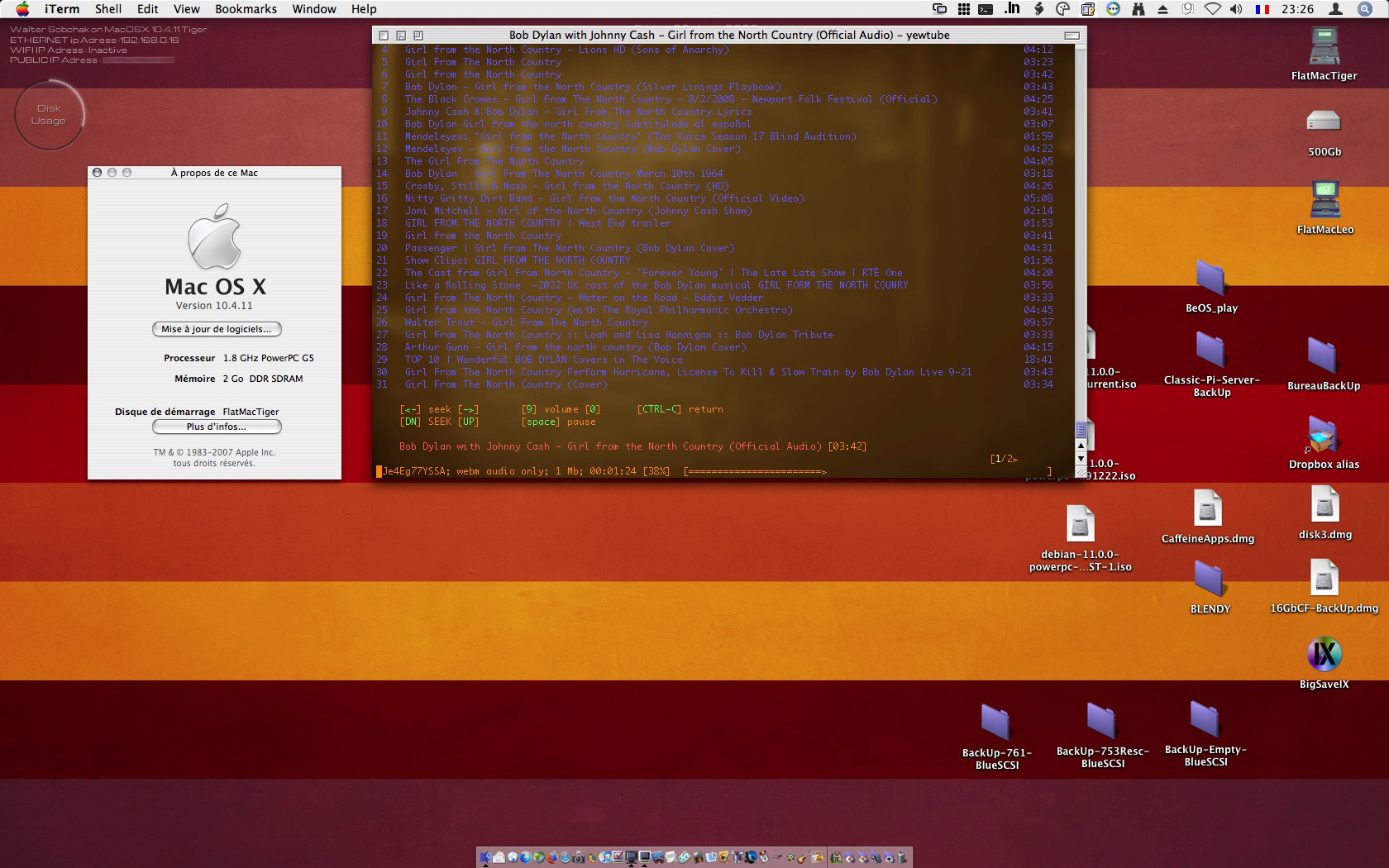
Task: Open the Shell menu
Action: tap(108, 9)
